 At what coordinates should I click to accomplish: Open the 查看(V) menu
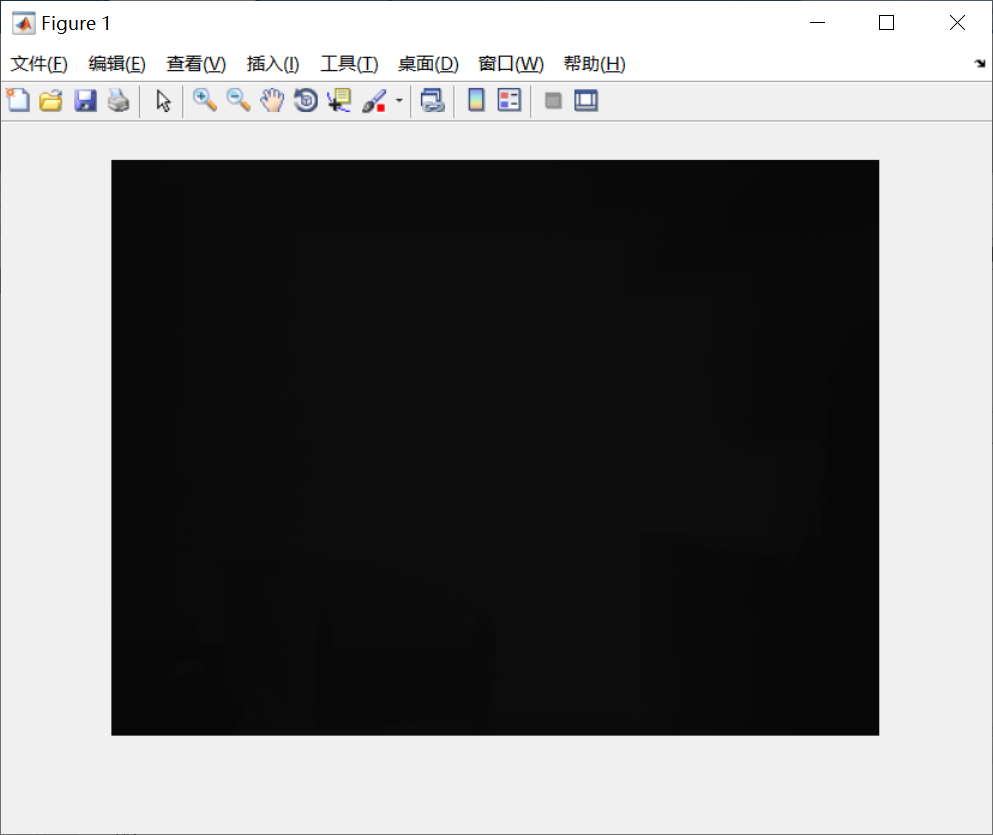pyautogui.click(x=196, y=64)
